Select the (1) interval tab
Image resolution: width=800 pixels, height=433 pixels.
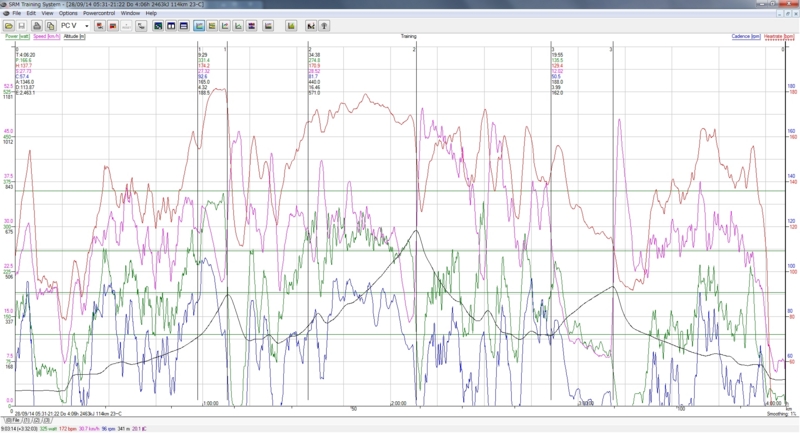(x=27, y=420)
